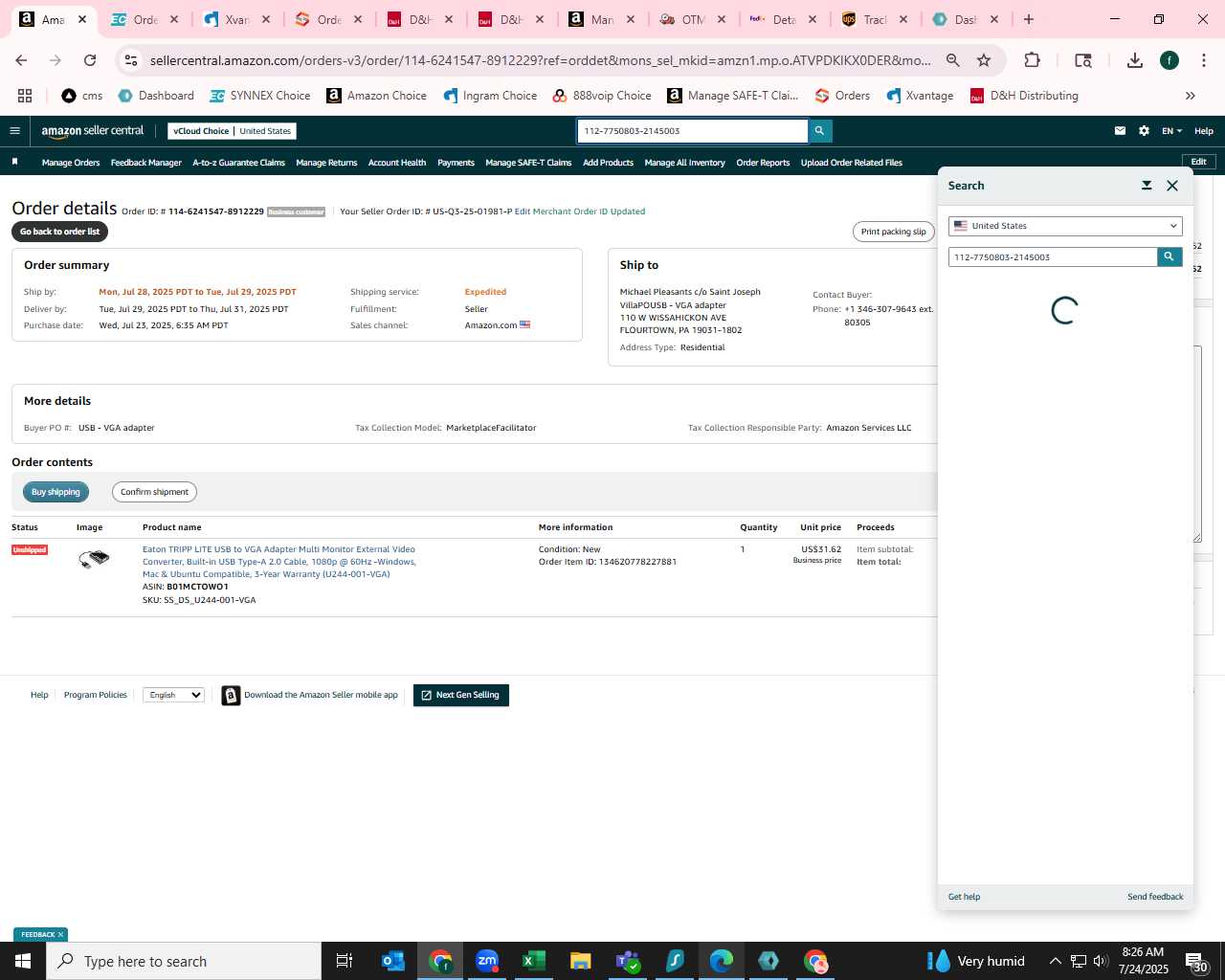This screenshot has height=980, width=1225.
Task: Click the Buy shipping button
Action: click(56, 492)
